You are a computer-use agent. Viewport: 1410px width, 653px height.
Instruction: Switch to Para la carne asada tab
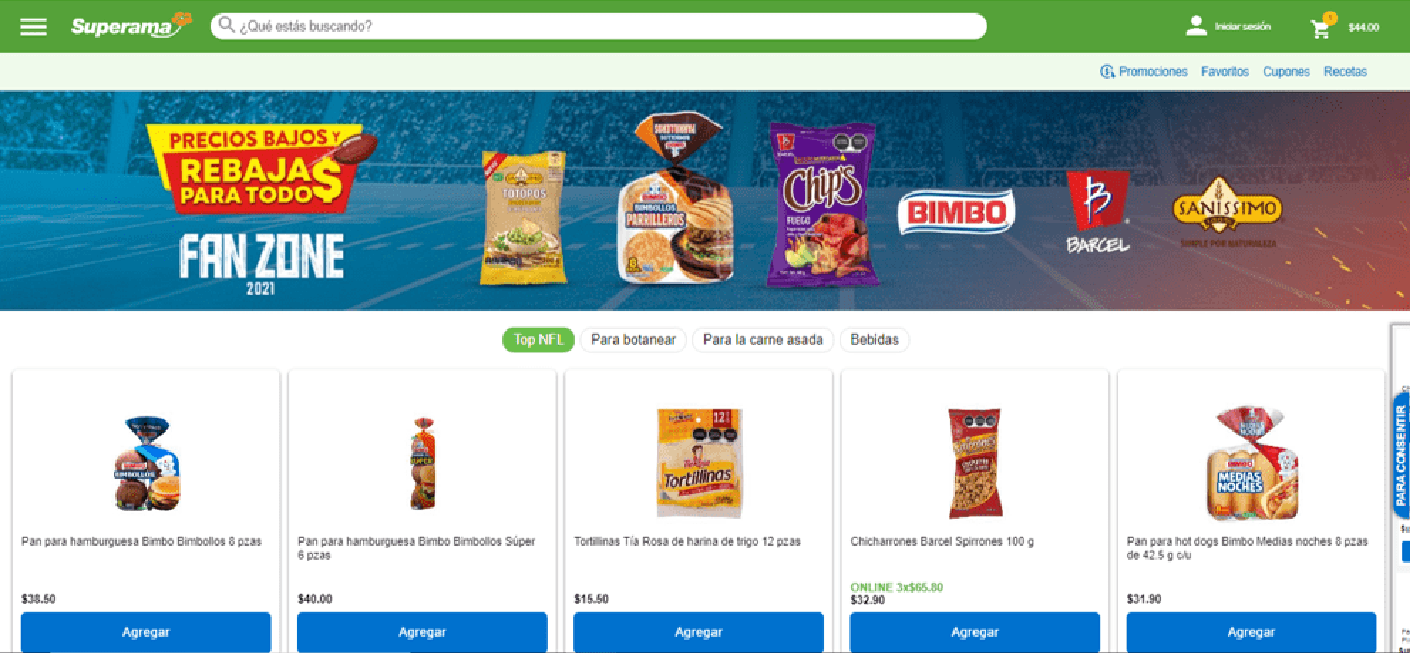(763, 340)
